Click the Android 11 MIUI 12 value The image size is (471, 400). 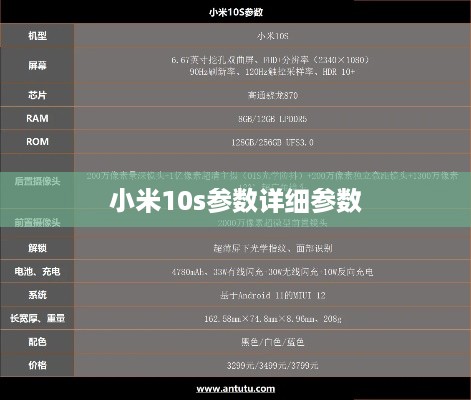pyautogui.click(x=273, y=295)
